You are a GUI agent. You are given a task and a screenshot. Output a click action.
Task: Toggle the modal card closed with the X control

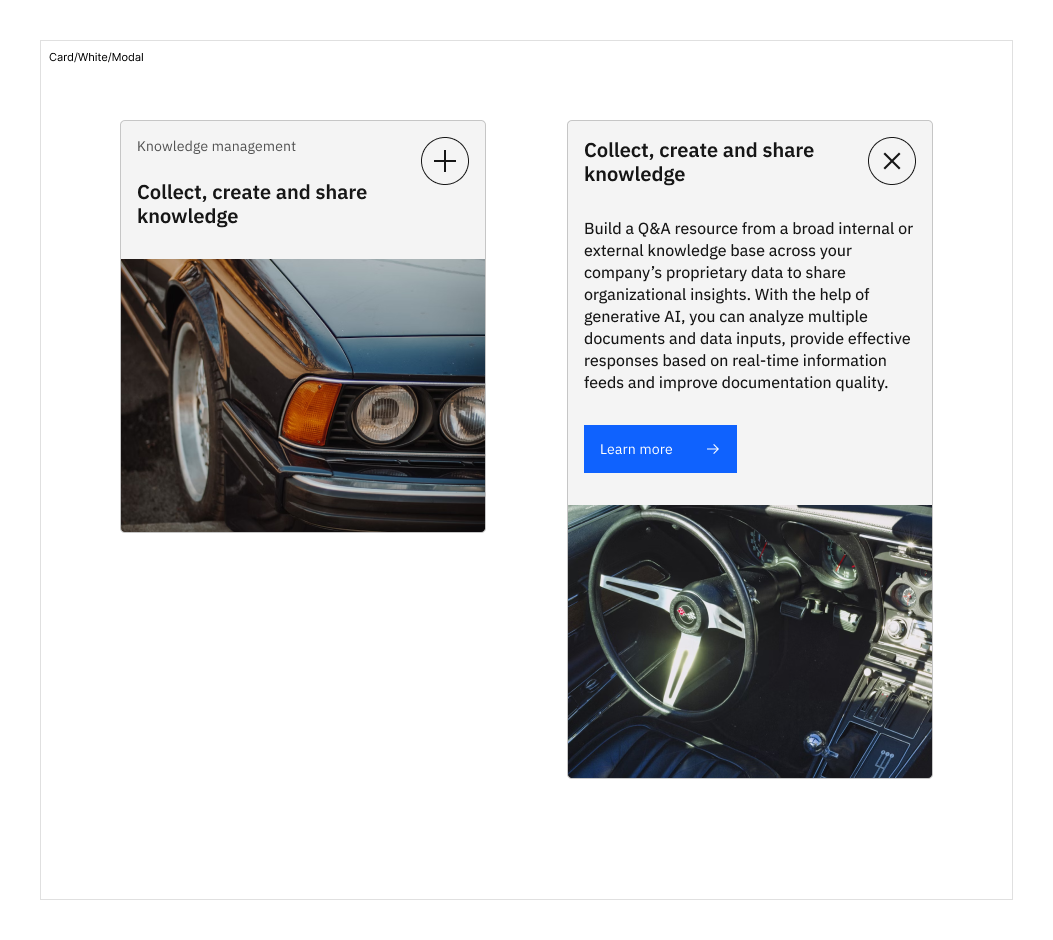[x=891, y=161]
